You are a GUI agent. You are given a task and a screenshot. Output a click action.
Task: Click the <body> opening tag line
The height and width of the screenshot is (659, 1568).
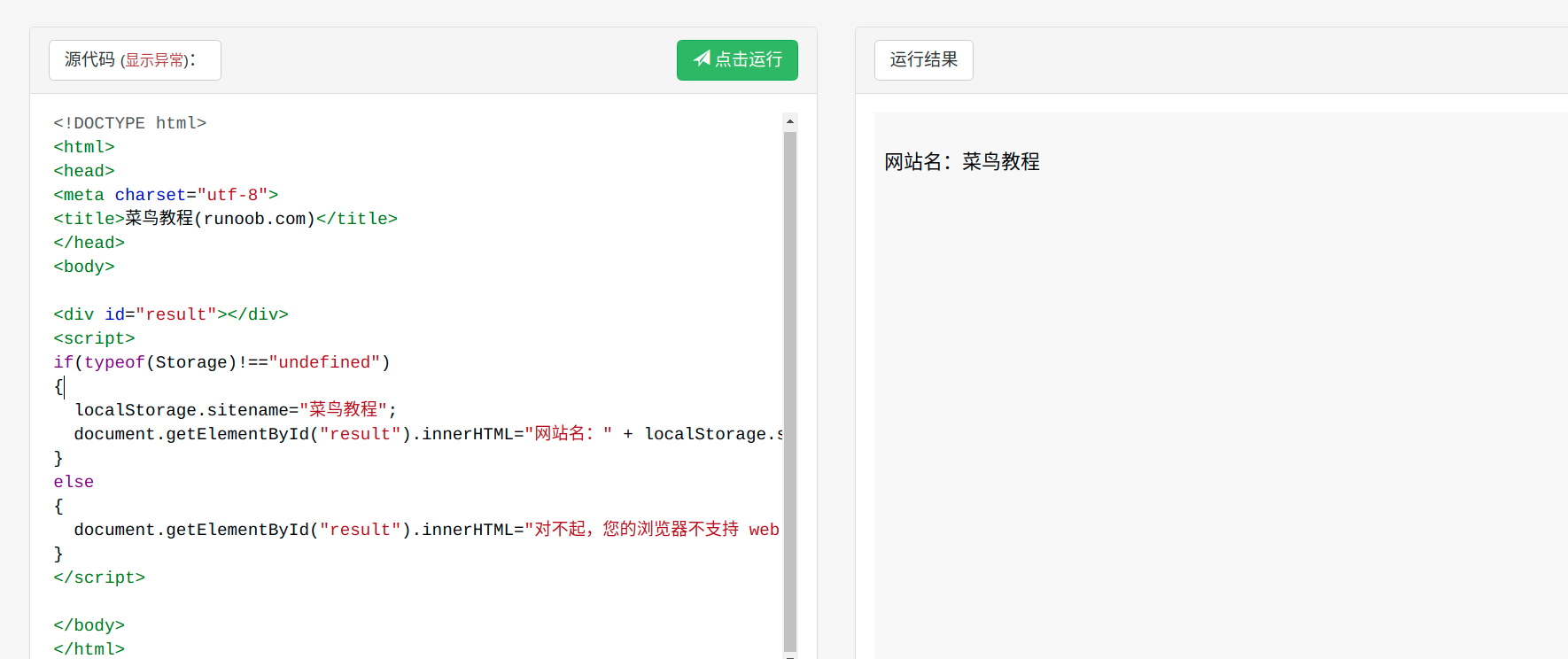84,267
